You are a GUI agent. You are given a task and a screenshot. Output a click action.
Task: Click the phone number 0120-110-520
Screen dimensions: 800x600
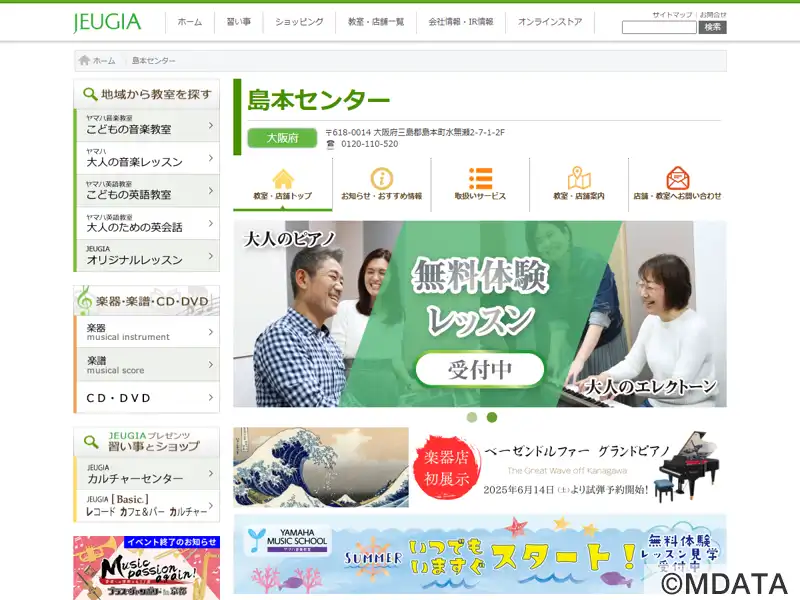[369, 144]
